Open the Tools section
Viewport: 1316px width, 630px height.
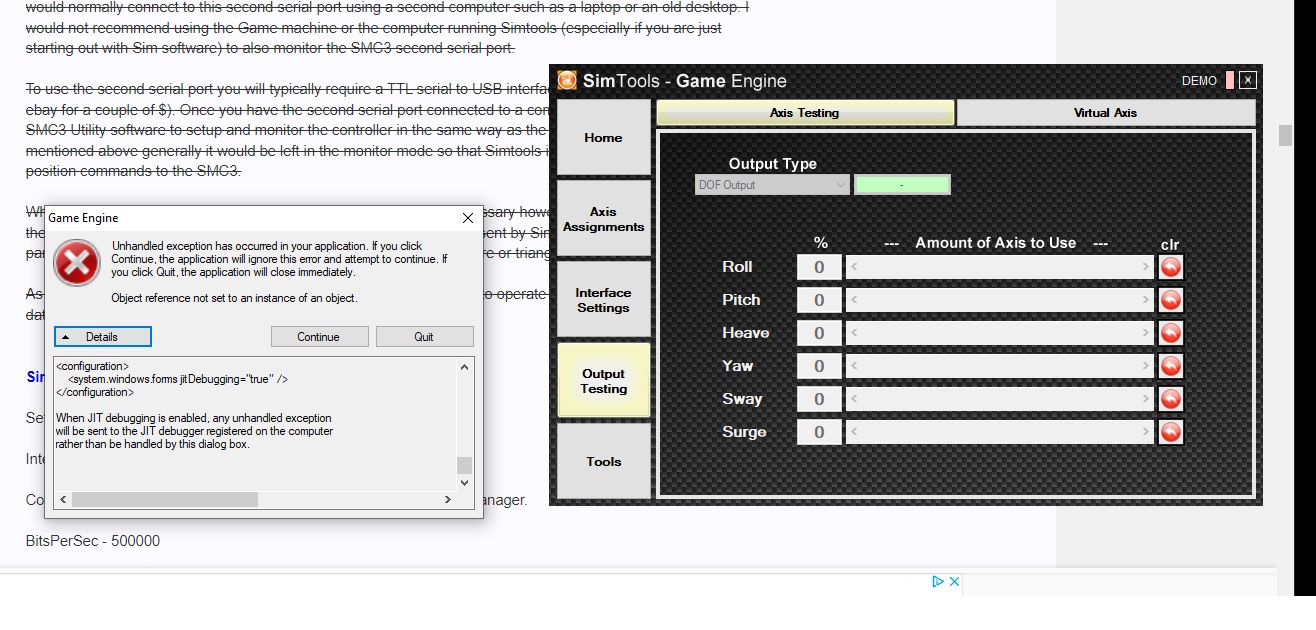[603, 461]
